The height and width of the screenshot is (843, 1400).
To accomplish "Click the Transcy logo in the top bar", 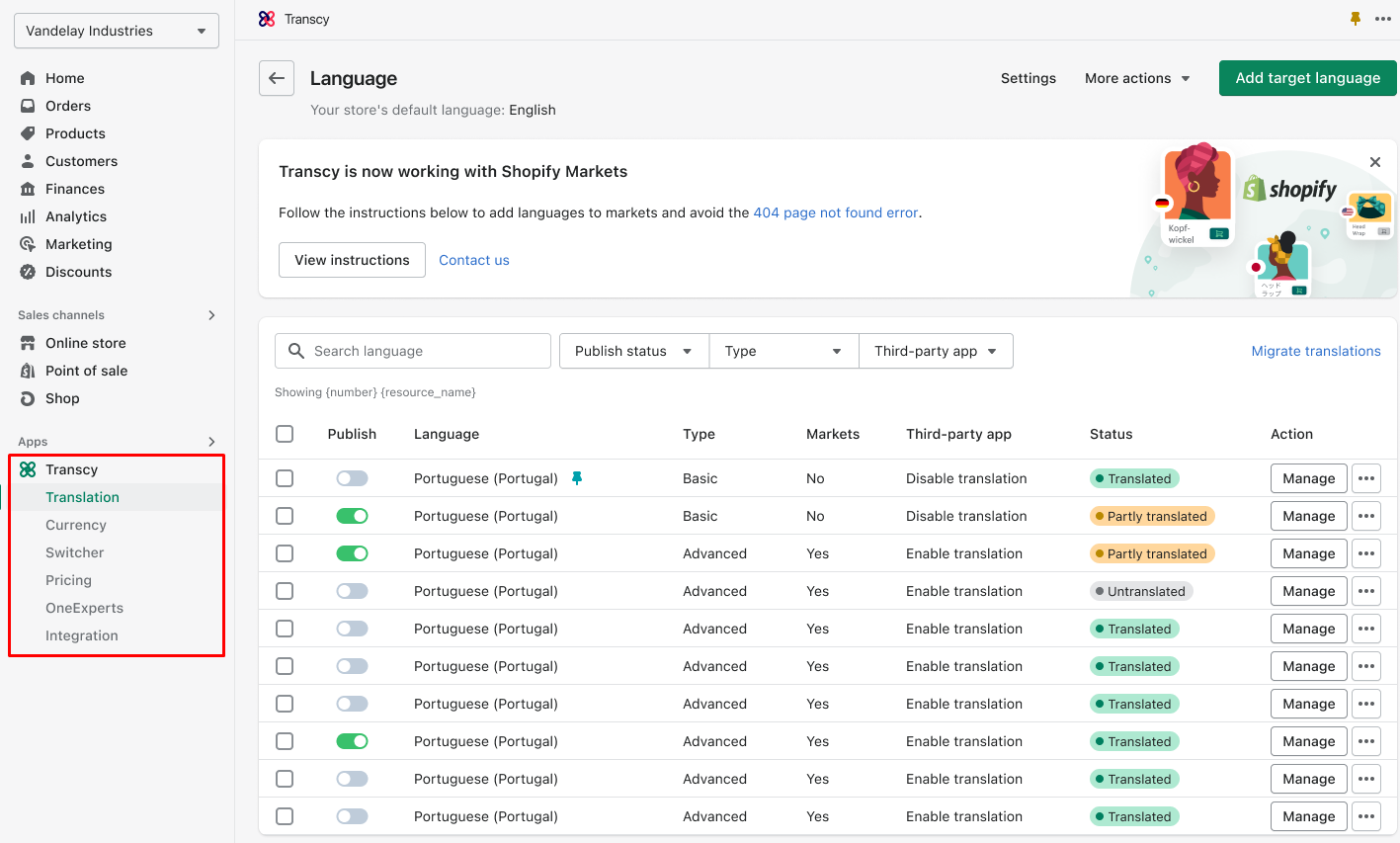I will pos(267,19).
